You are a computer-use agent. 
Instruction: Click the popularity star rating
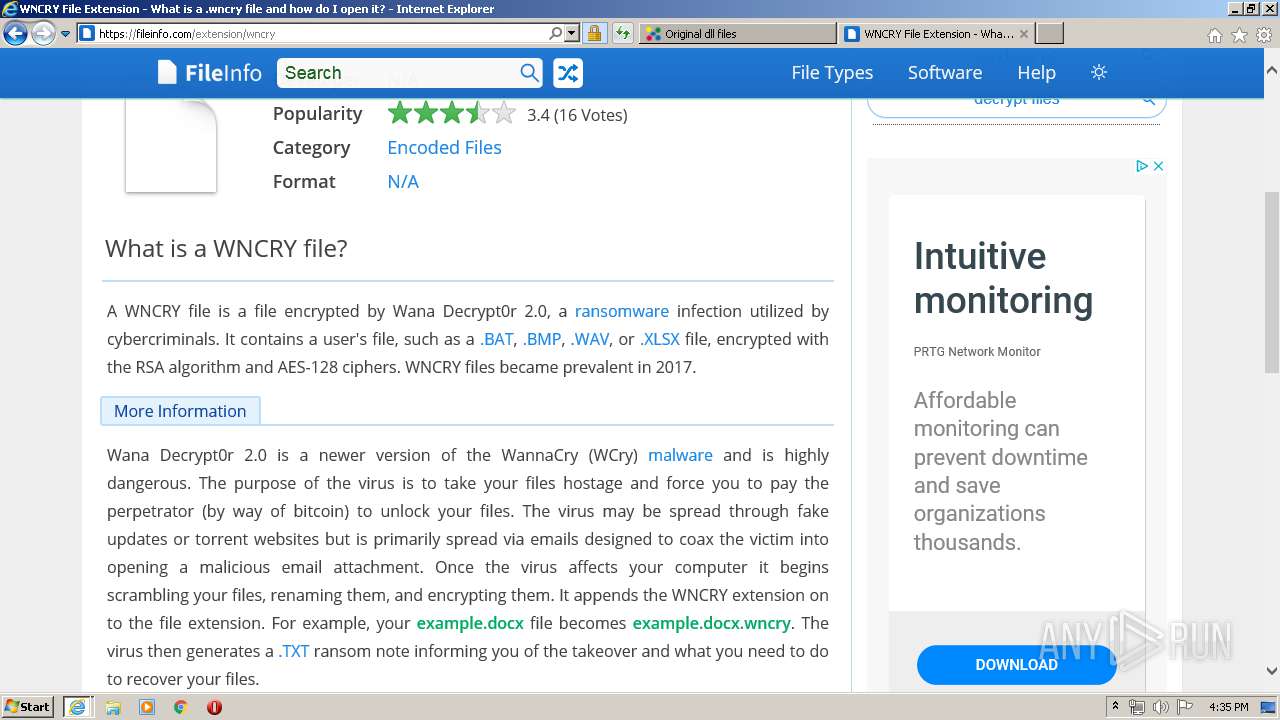(451, 113)
